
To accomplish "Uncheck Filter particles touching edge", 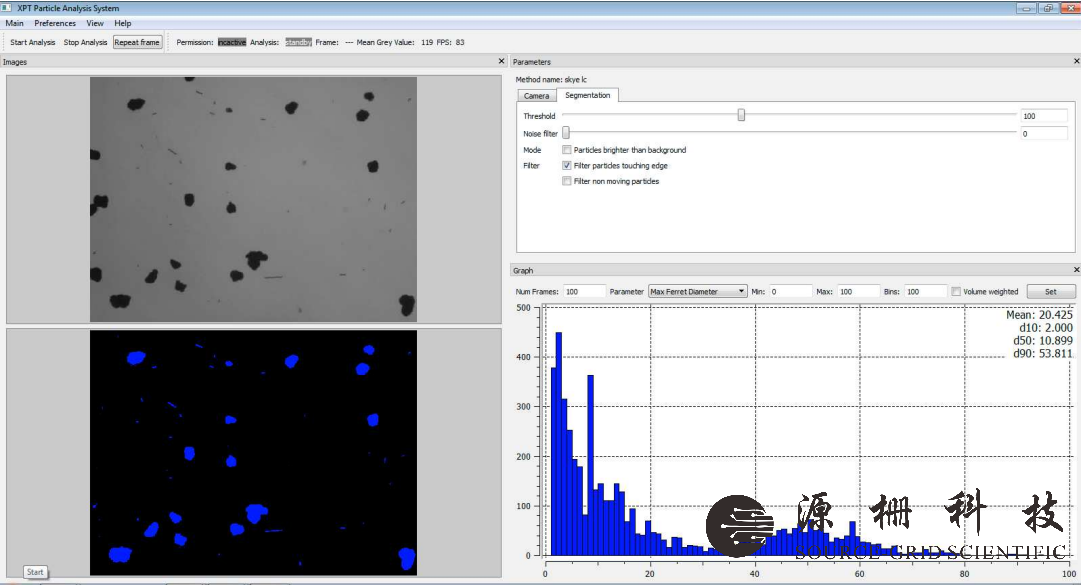I will tap(567, 165).
